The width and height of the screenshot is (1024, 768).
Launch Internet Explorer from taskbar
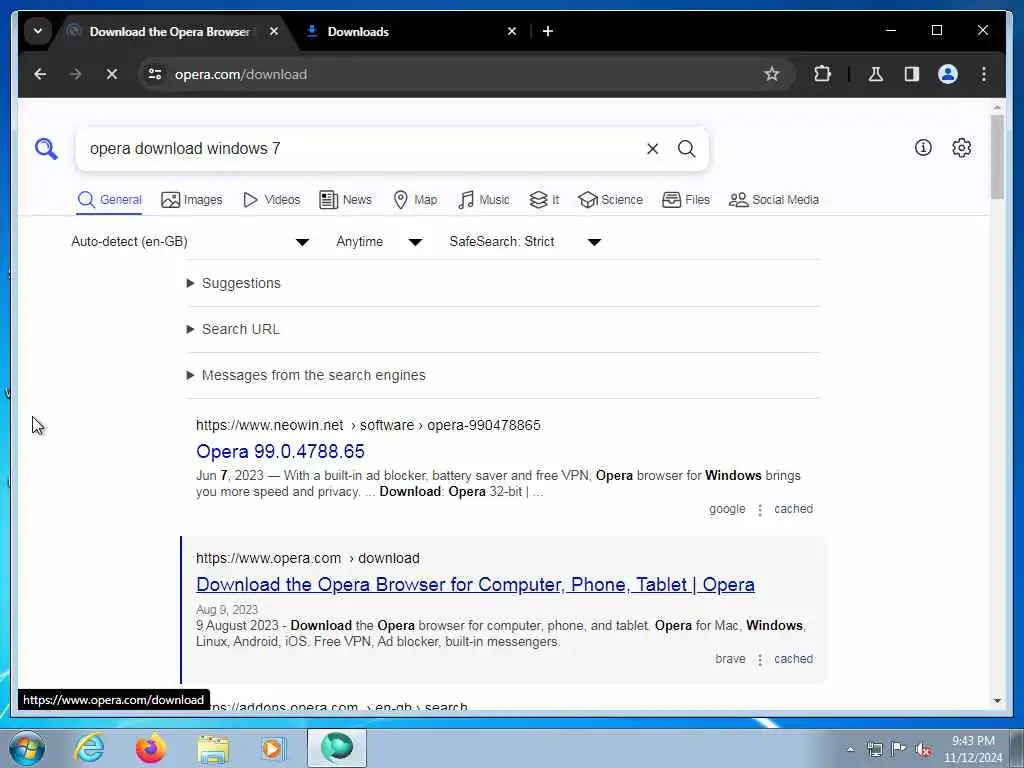89,748
